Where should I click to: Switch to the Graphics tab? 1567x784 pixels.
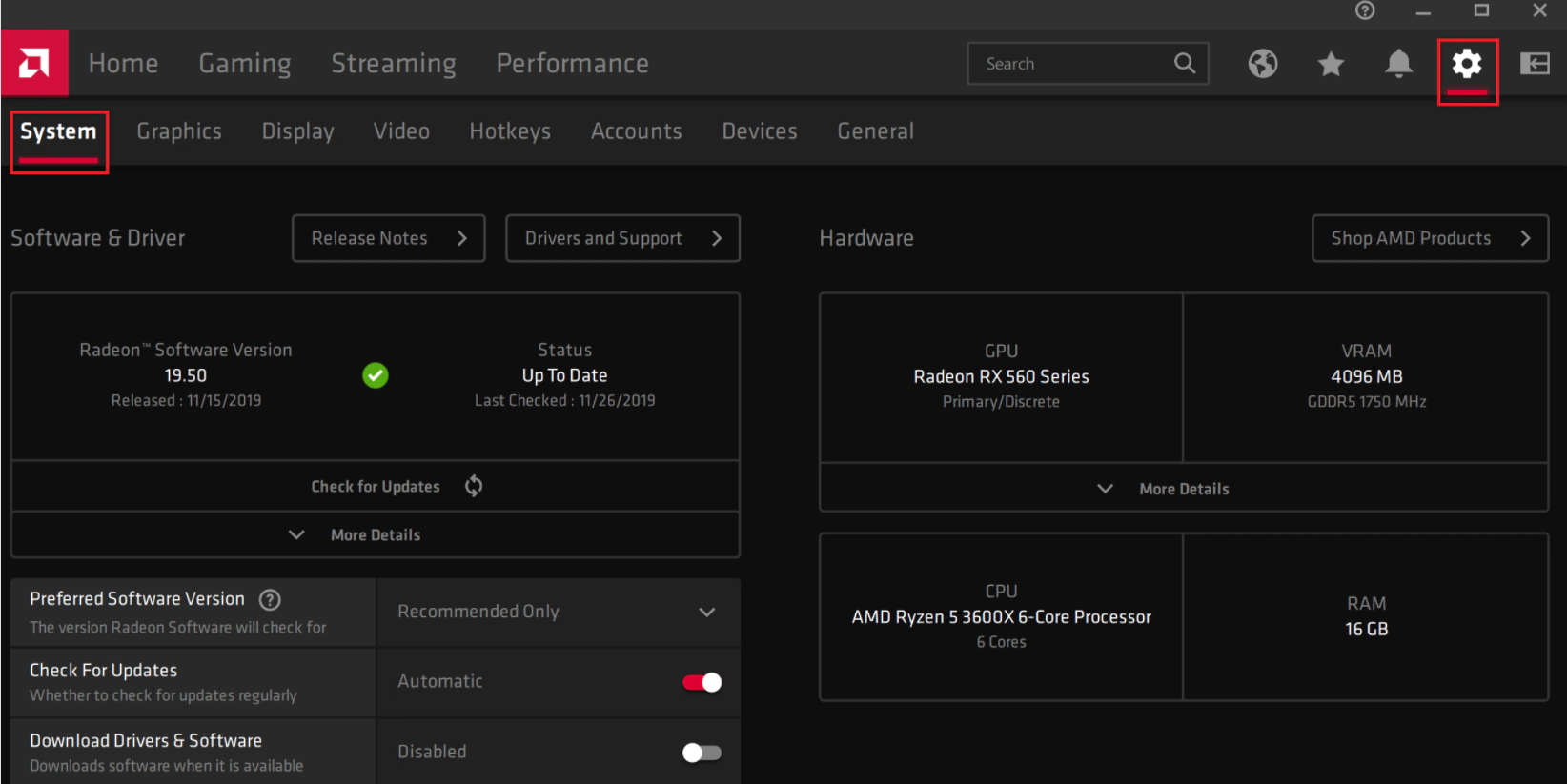[x=179, y=131]
